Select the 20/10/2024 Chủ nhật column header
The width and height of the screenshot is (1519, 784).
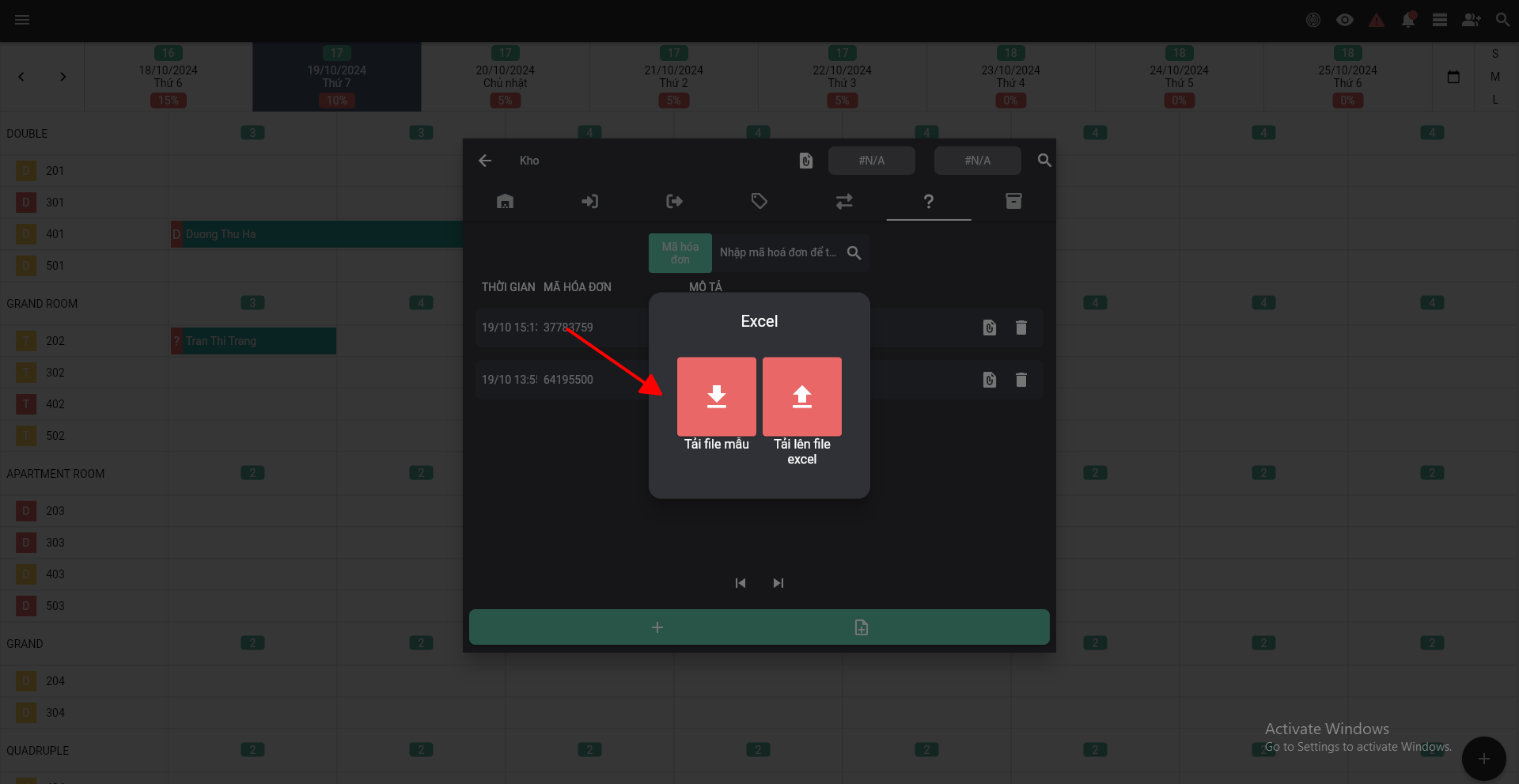click(x=506, y=77)
